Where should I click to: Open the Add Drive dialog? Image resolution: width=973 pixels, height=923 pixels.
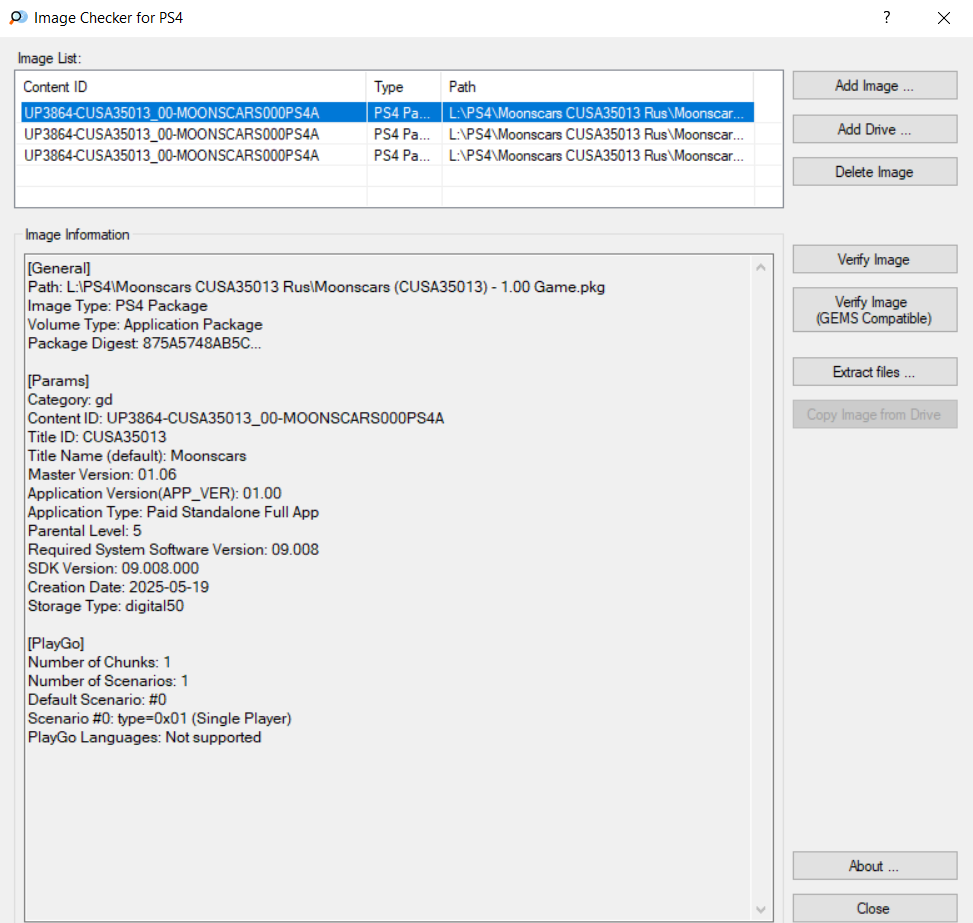coord(874,129)
